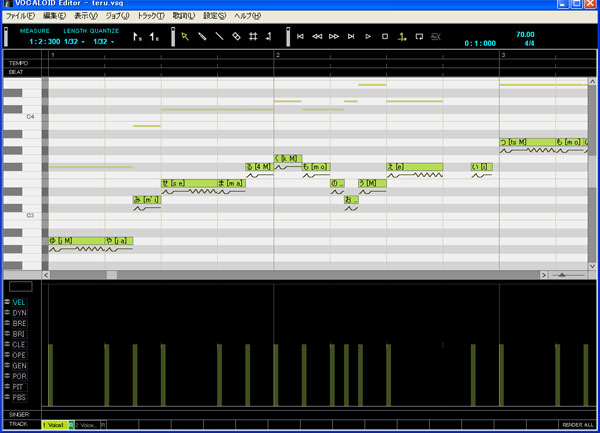Toggle the grid display icon
Viewport: 600px width, 433px height.
coord(253,36)
